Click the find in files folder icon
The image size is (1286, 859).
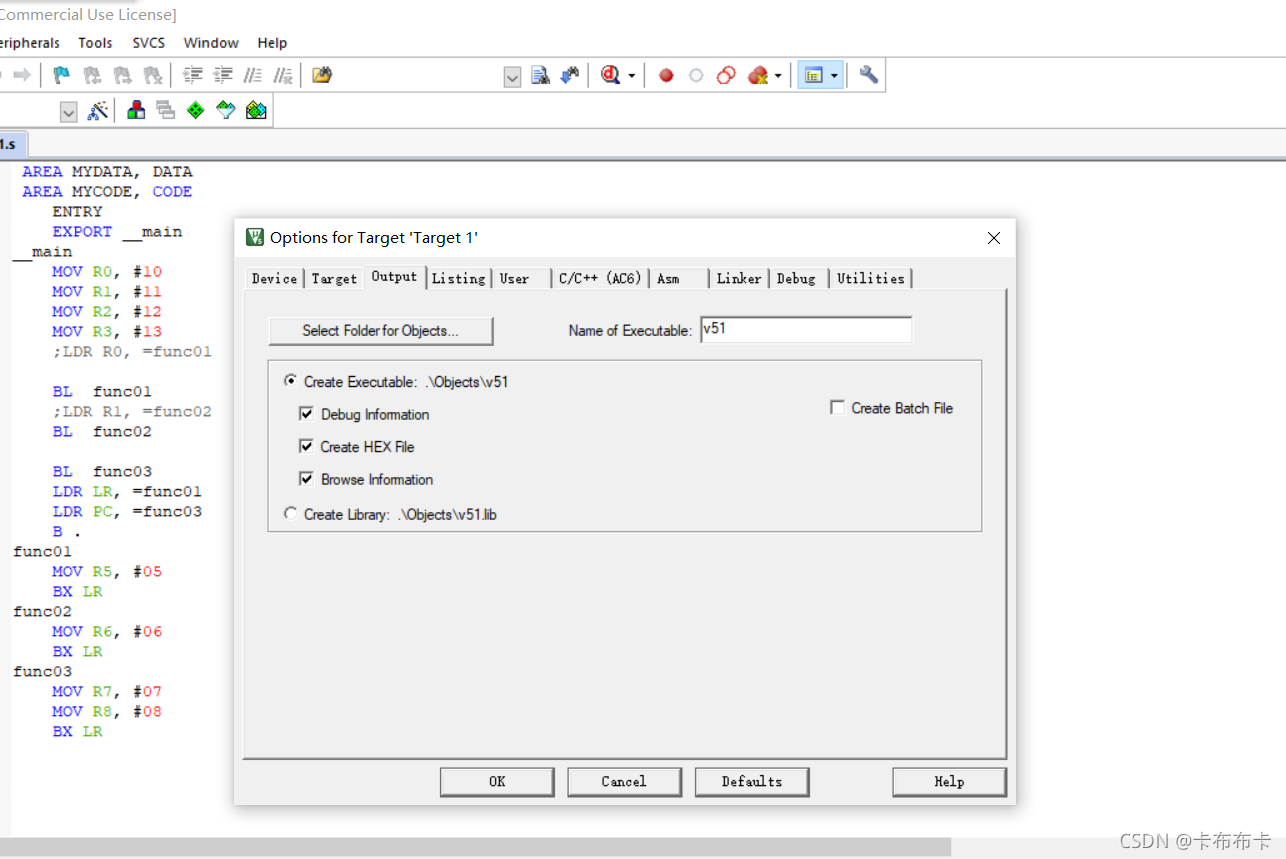[322, 75]
